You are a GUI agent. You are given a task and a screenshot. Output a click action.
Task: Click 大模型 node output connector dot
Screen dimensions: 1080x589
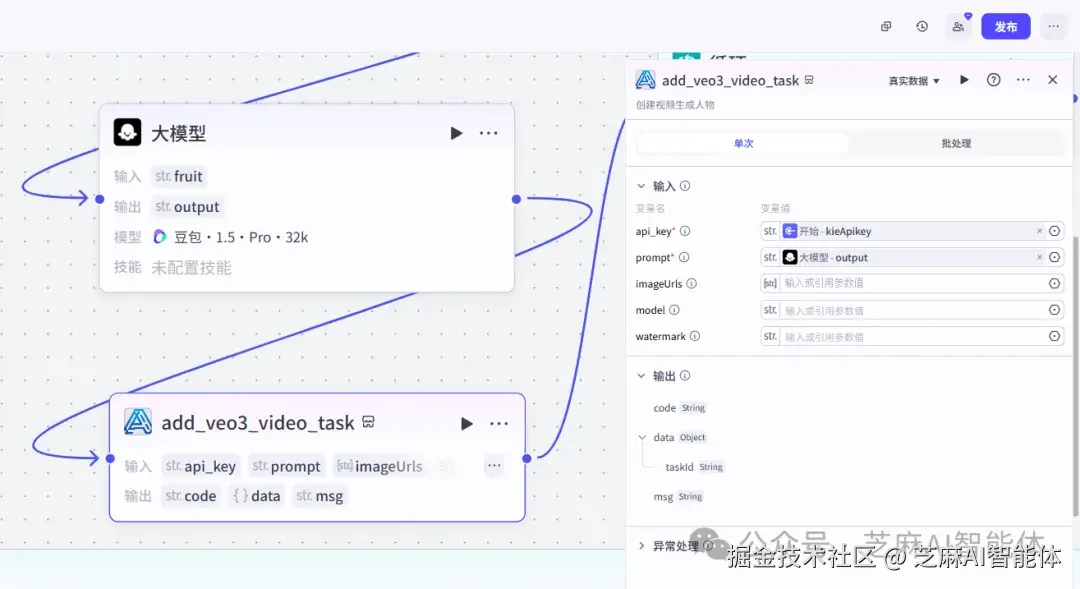point(517,199)
